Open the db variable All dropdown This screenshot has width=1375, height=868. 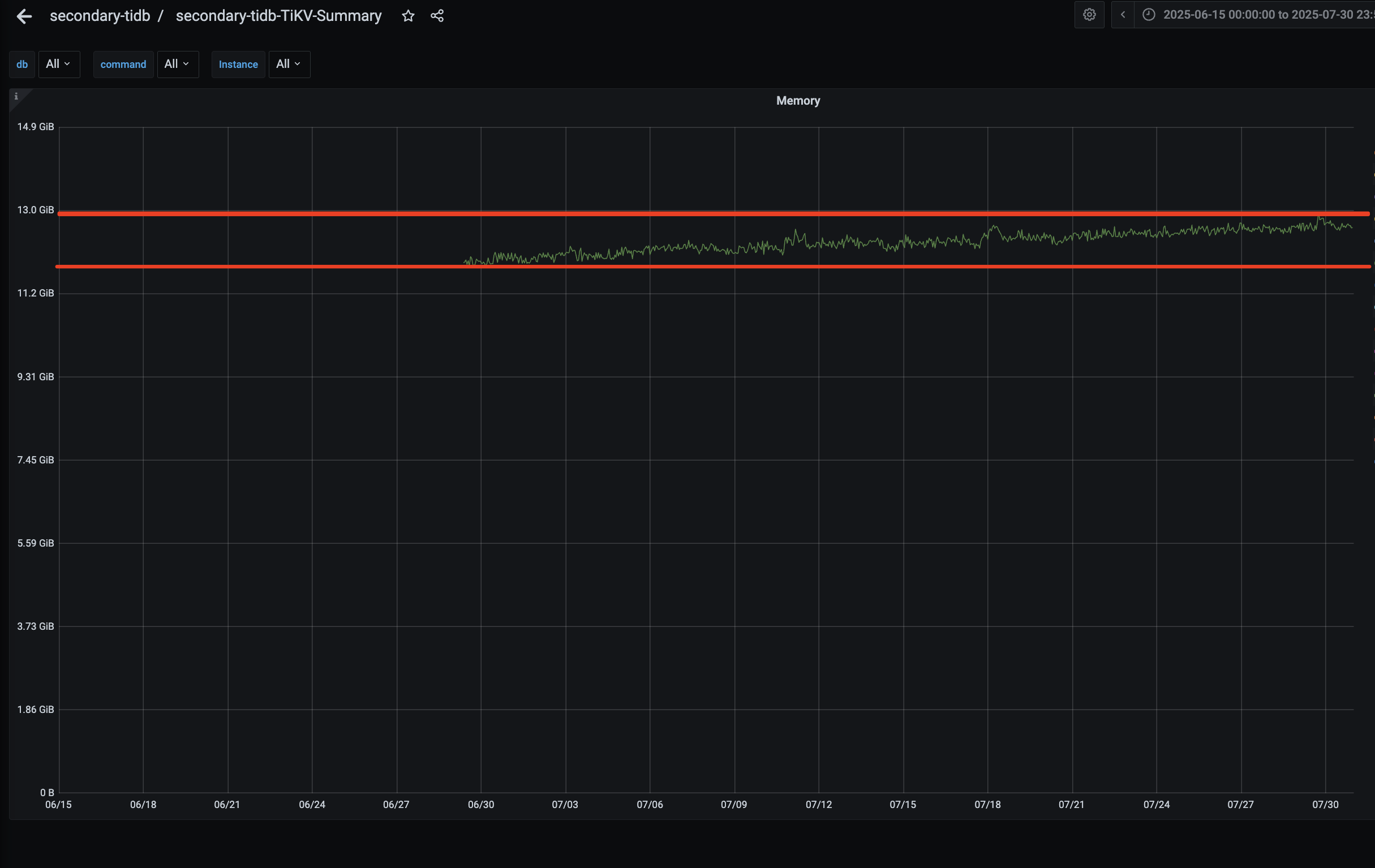pyautogui.click(x=58, y=64)
